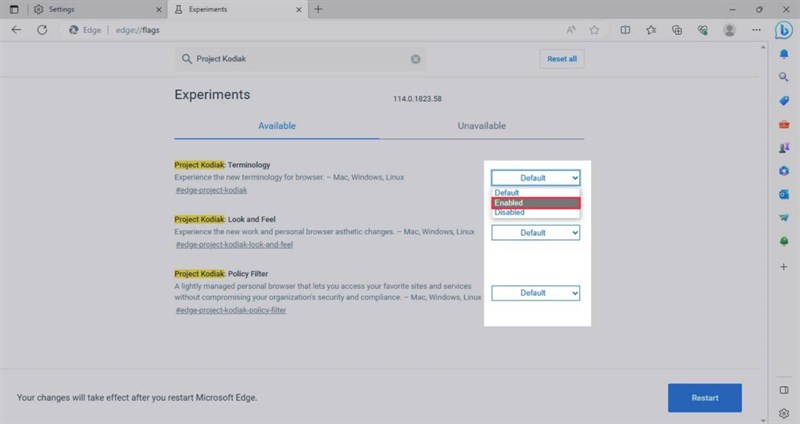Open Games chess icon in sidebar

tap(784, 148)
